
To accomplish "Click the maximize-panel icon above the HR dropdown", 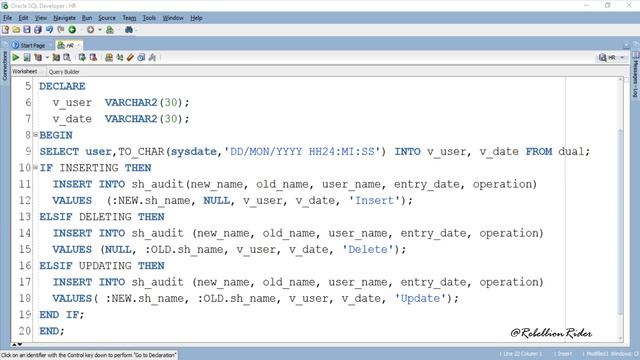I will pyautogui.click(x=627, y=45).
